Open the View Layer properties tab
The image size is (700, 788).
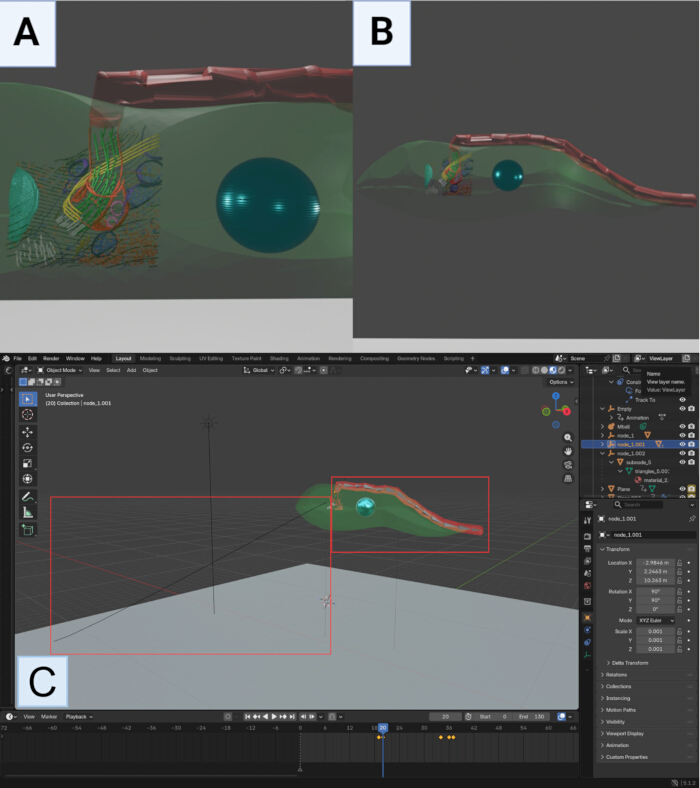(587, 561)
